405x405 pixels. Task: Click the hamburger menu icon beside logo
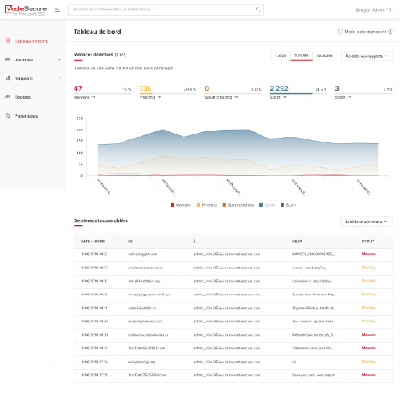[57, 10]
